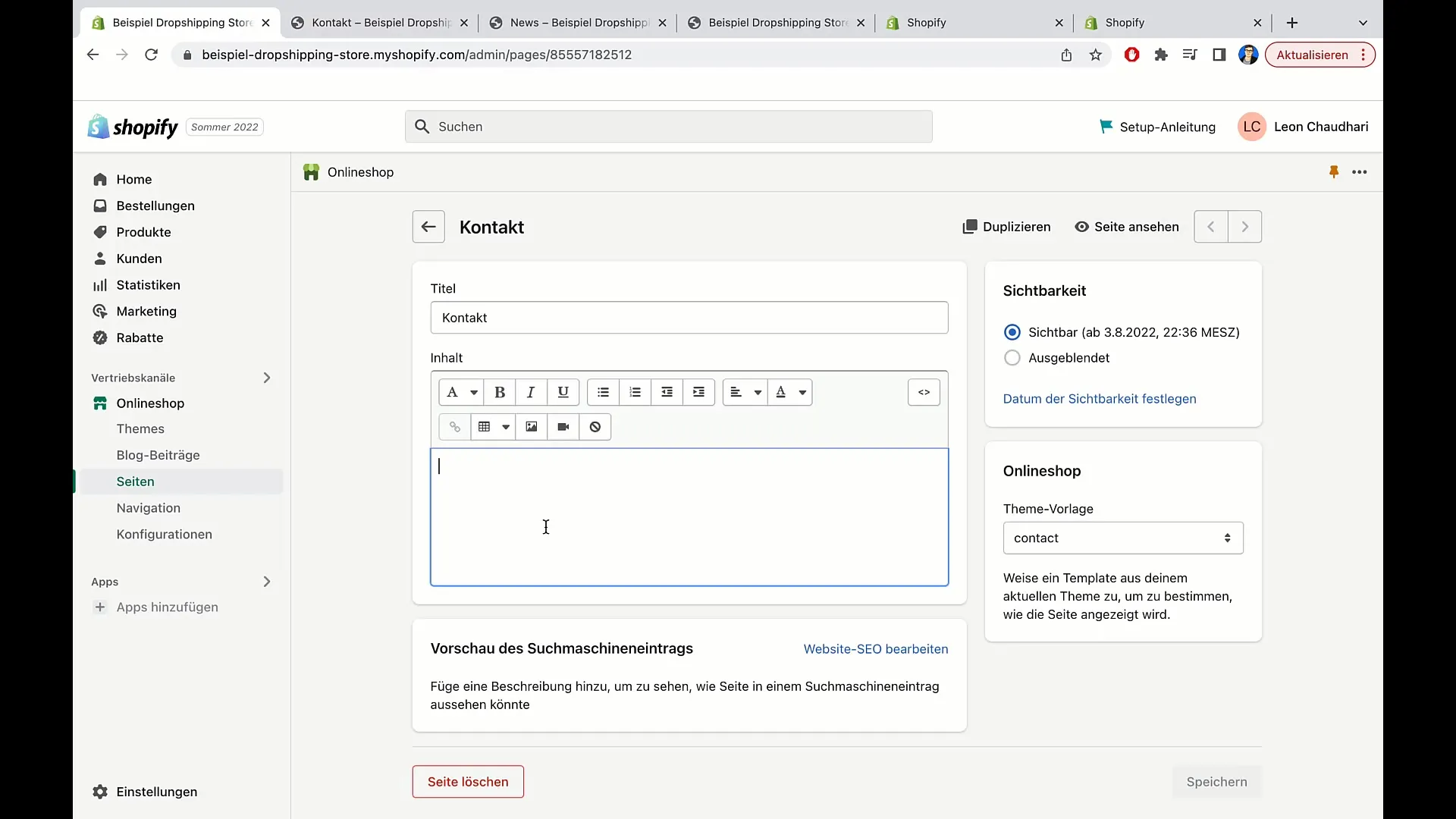
Task: Select the Ausgeblendet radio button
Action: coord(1011,357)
